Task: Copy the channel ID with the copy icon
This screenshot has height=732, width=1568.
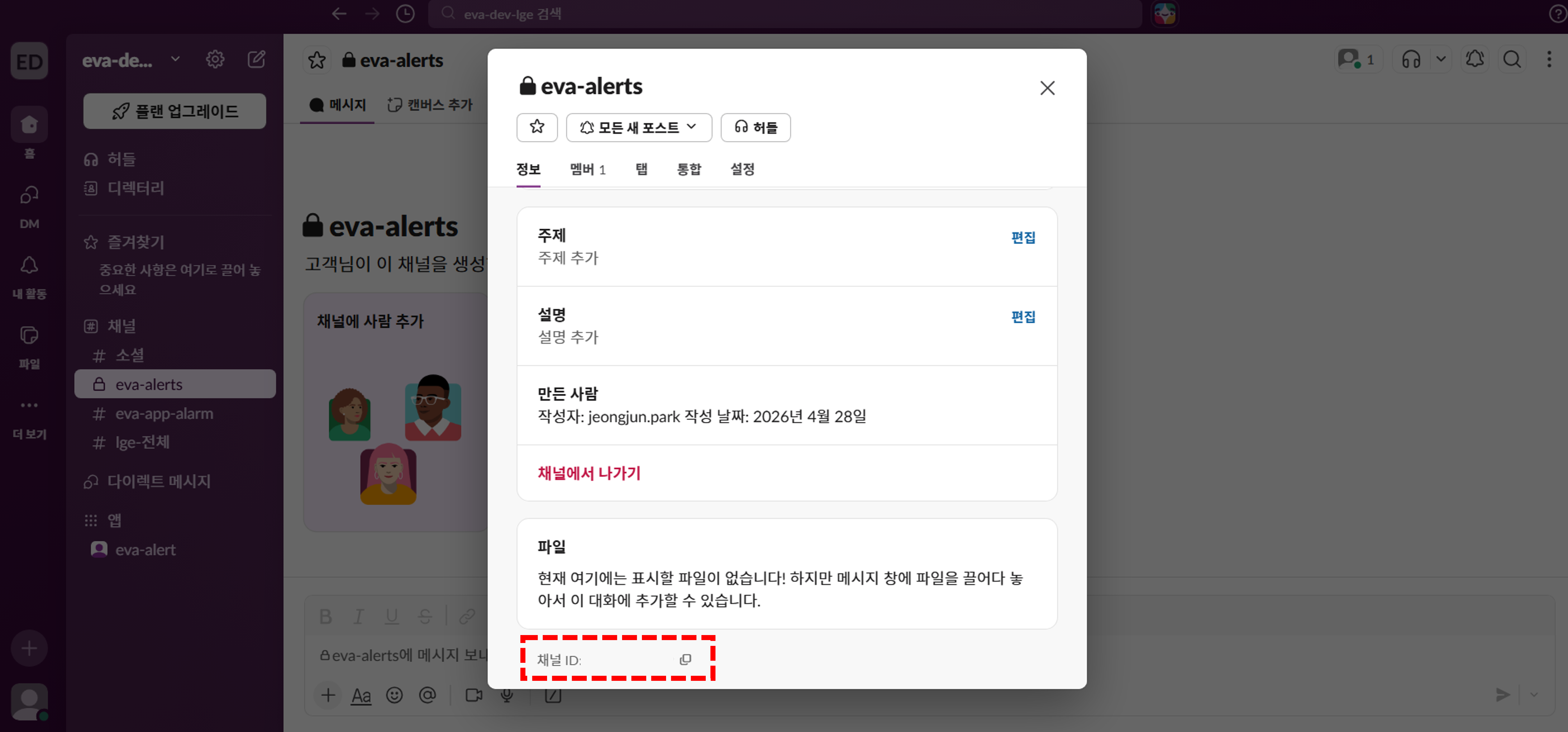Action: (686, 659)
